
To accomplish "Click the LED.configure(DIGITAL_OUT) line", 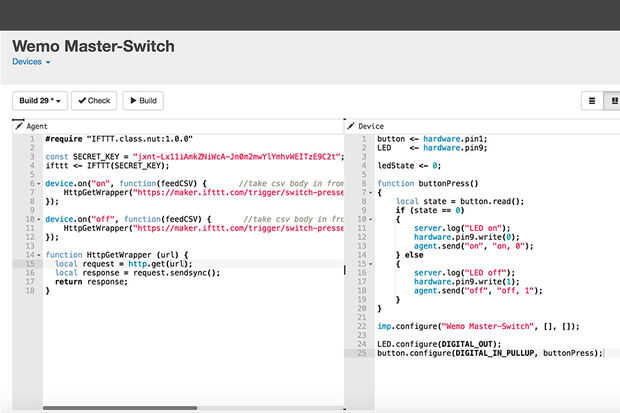I will pos(439,344).
